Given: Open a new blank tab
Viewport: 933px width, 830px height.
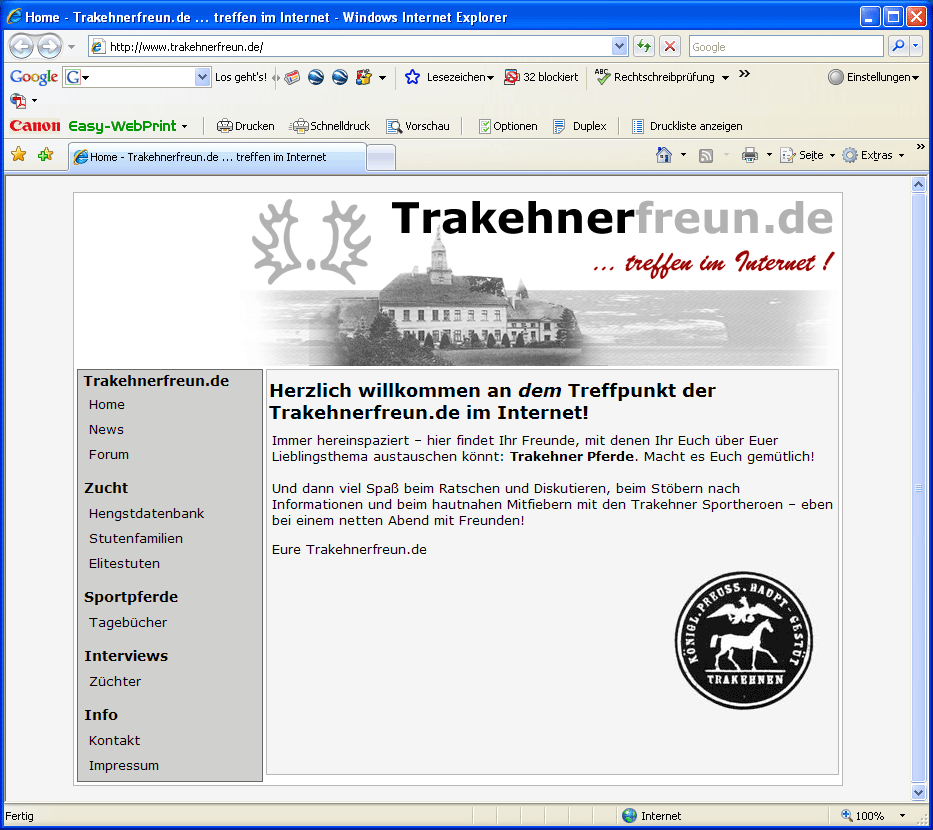Looking at the screenshot, I should pyautogui.click(x=381, y=158).
